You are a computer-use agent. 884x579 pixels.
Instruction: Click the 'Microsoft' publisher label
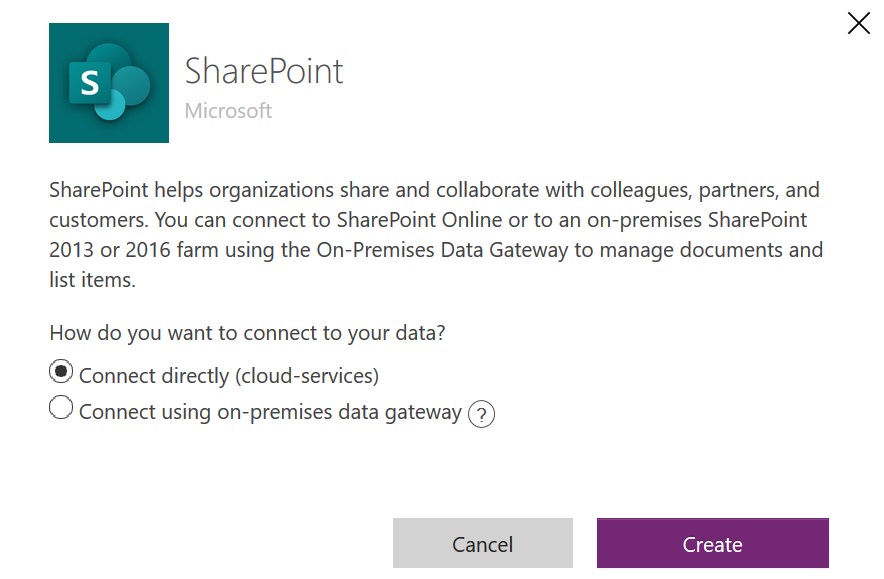click(227, 110)
